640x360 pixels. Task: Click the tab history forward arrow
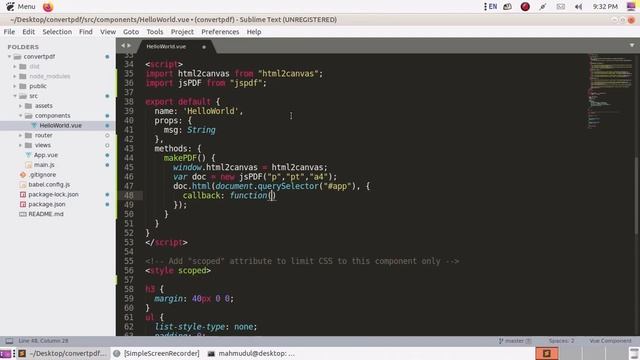[x=129, y=46]
